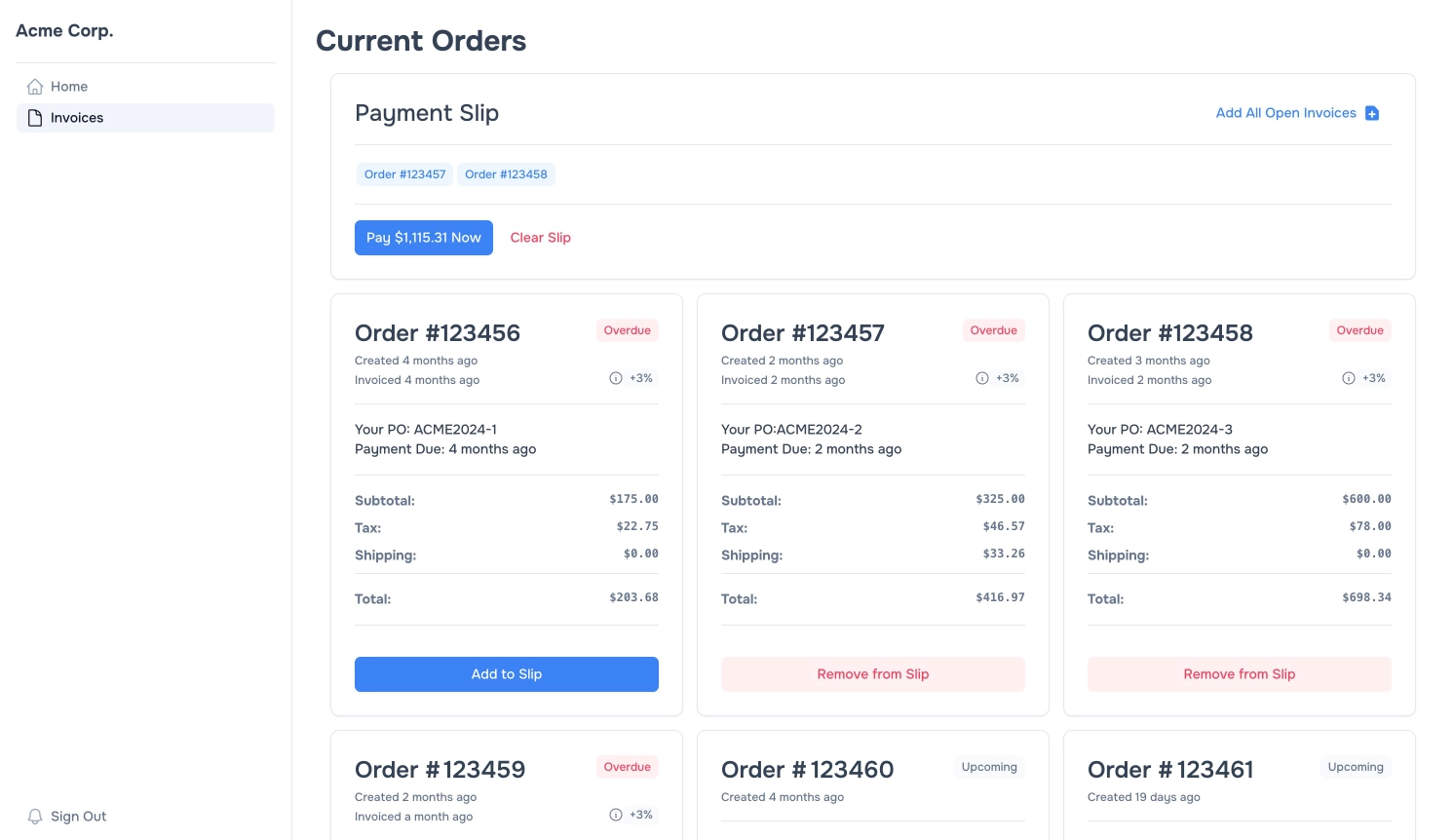
Task: Click the Order #123458 slip tag
Action: (x=506, y=174)
